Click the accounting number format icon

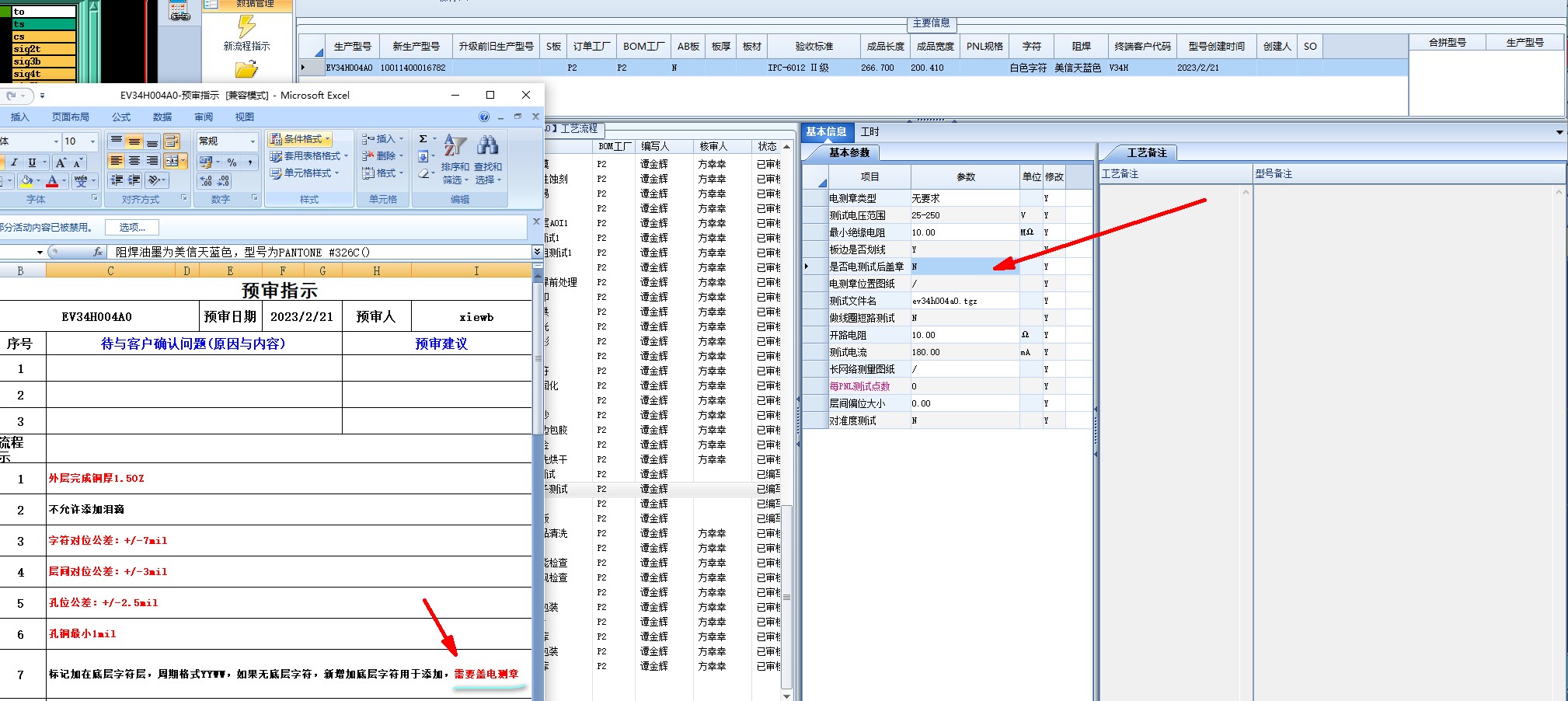(x=206, y=162)
